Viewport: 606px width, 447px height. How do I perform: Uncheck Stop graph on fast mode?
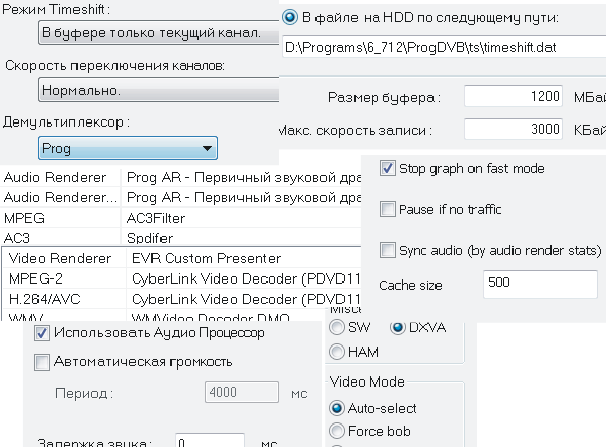(388, 169)
